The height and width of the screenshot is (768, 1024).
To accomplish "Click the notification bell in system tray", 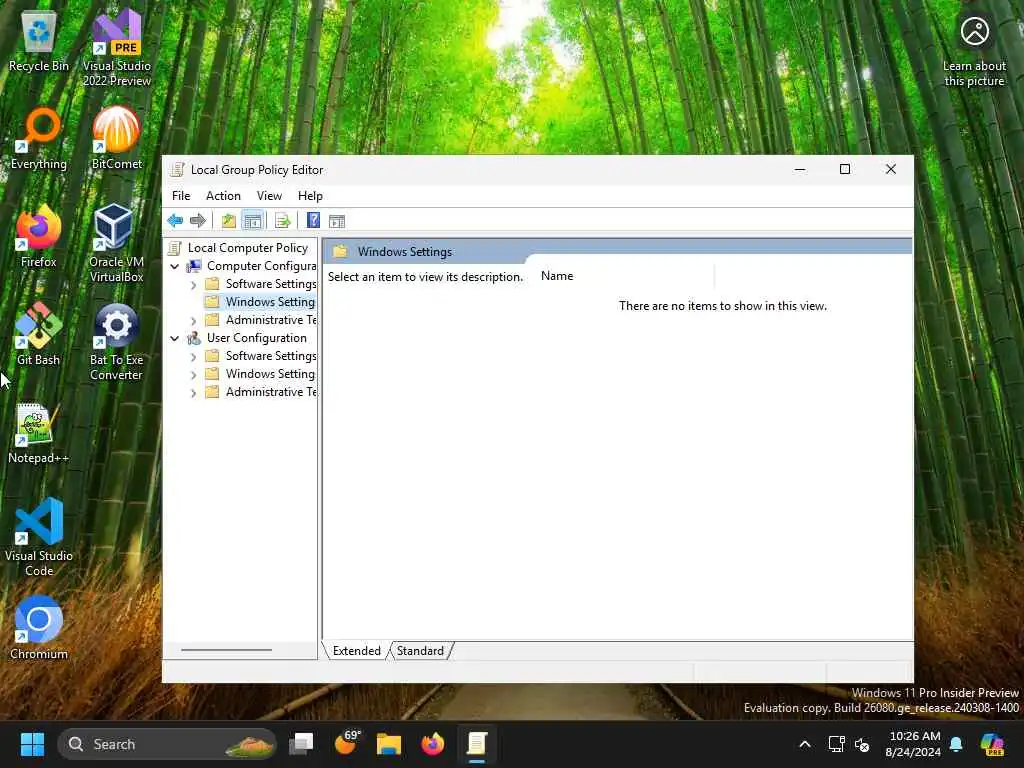I will tap(956, 744).
